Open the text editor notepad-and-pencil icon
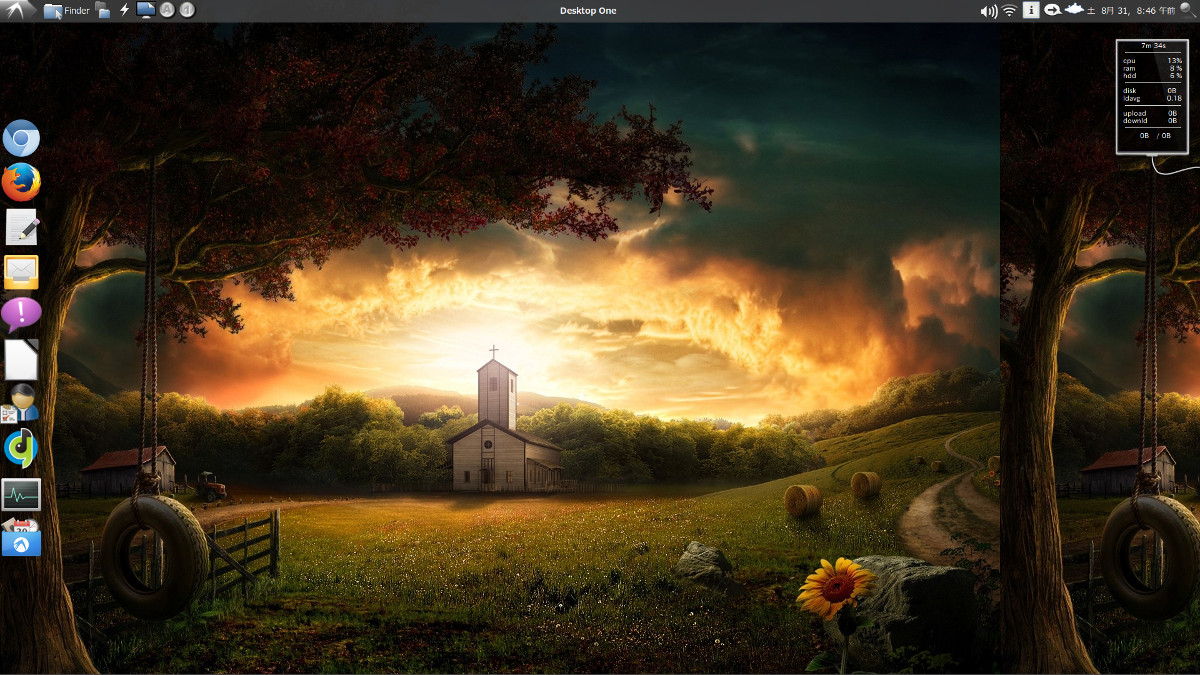 pos(21,227)
